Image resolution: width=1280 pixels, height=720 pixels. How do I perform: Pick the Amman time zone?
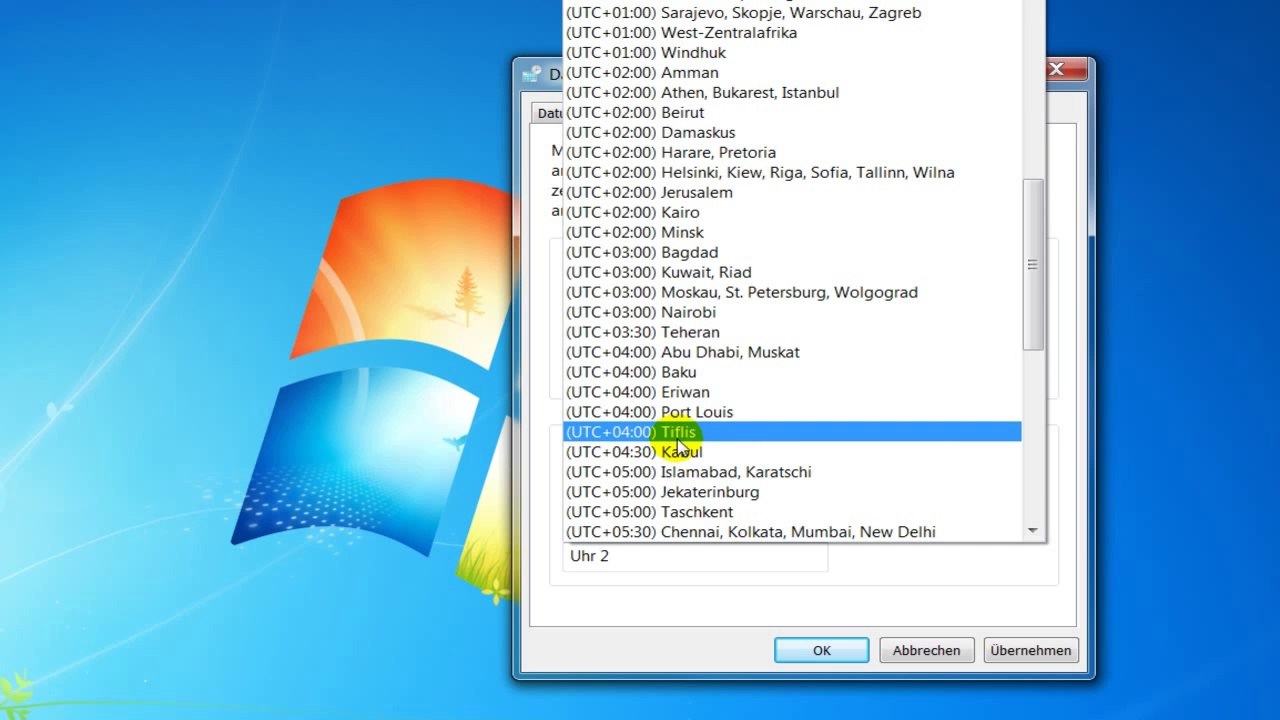792,73
